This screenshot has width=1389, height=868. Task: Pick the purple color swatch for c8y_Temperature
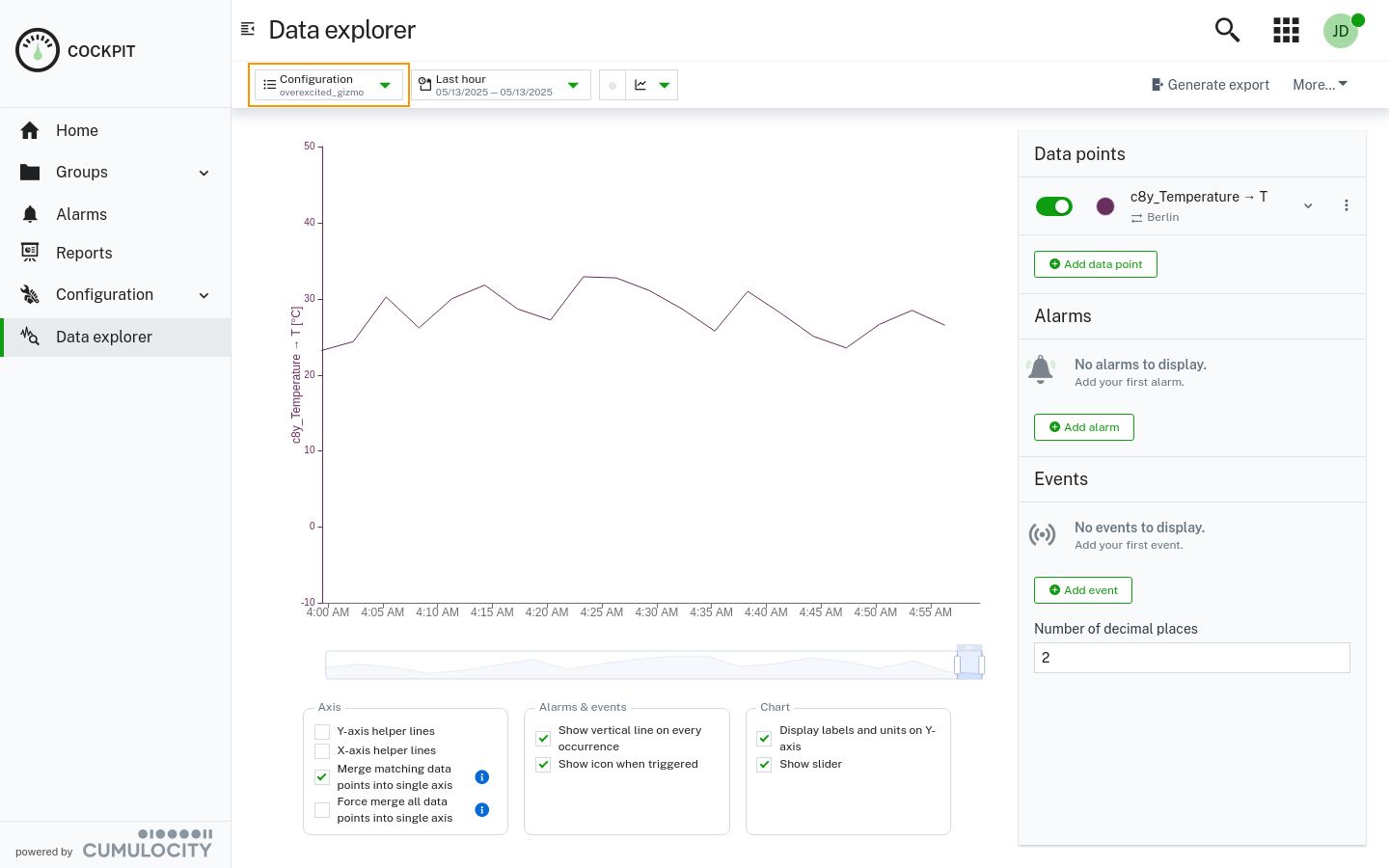coord(1104,205)
